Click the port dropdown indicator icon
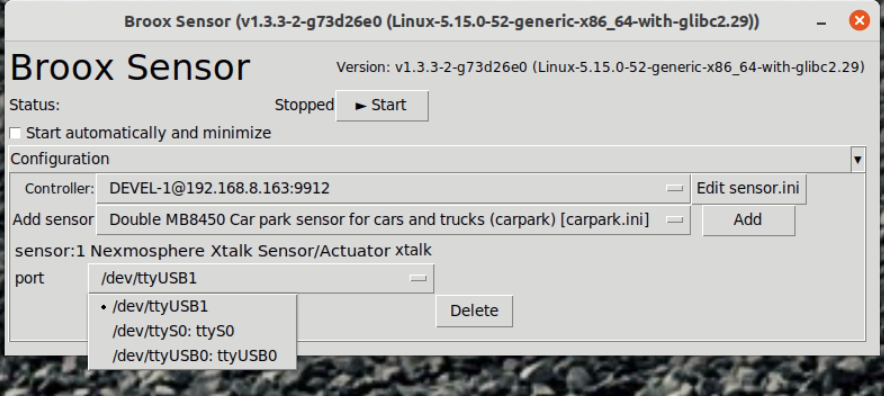This screenshot has height=396, width=884. tap(418, 279)
